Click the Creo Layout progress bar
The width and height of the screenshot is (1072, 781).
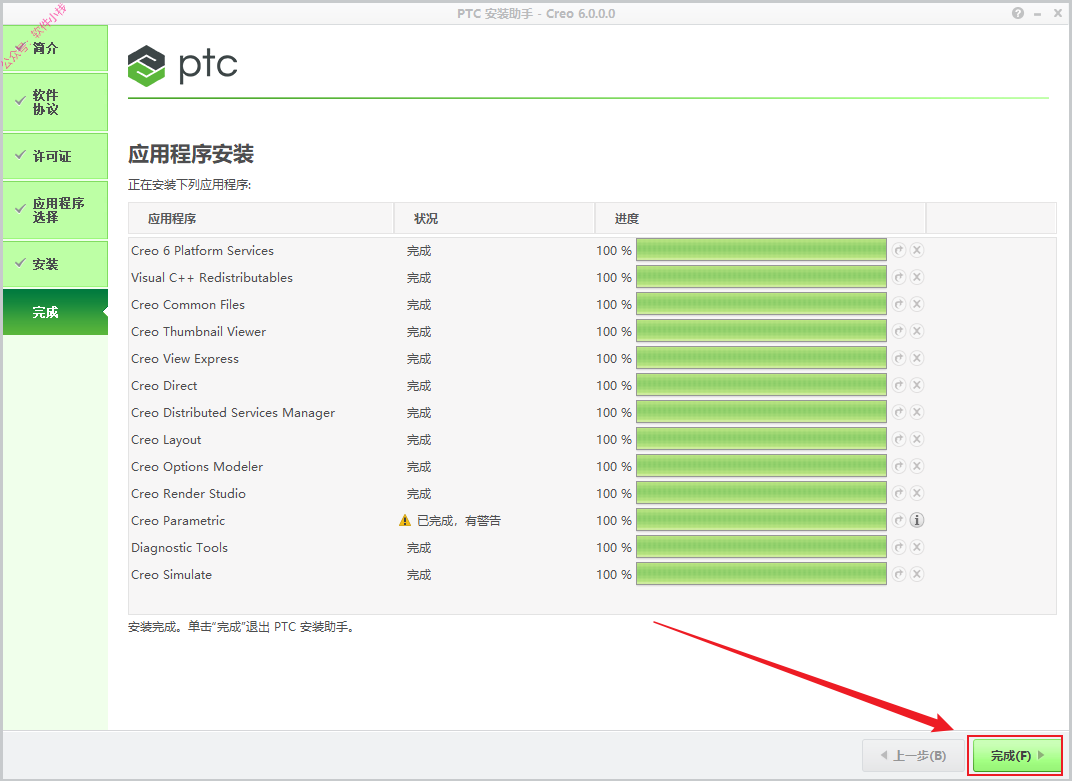[x=761, y=439]
